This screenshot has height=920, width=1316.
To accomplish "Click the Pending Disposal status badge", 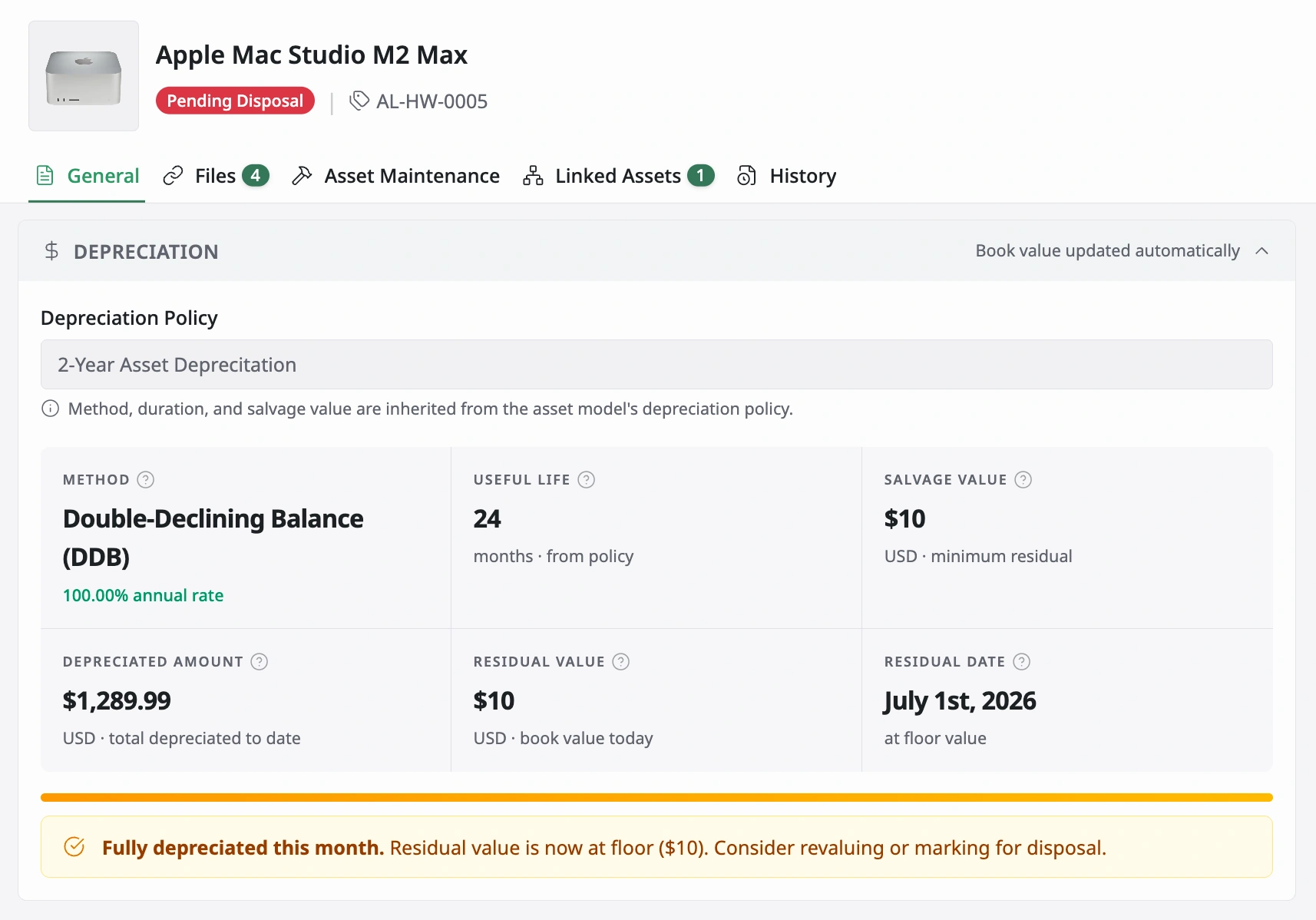I will click(235, 101).
